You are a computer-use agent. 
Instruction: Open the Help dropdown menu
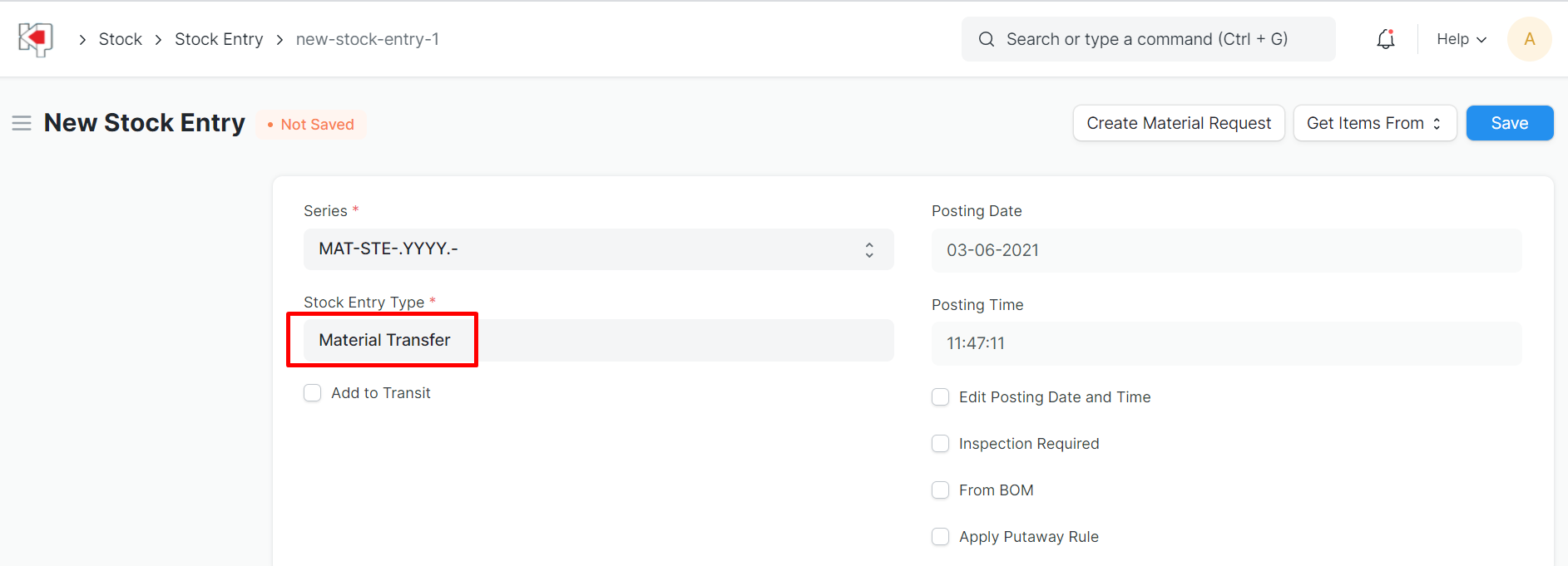point(1461,39)
